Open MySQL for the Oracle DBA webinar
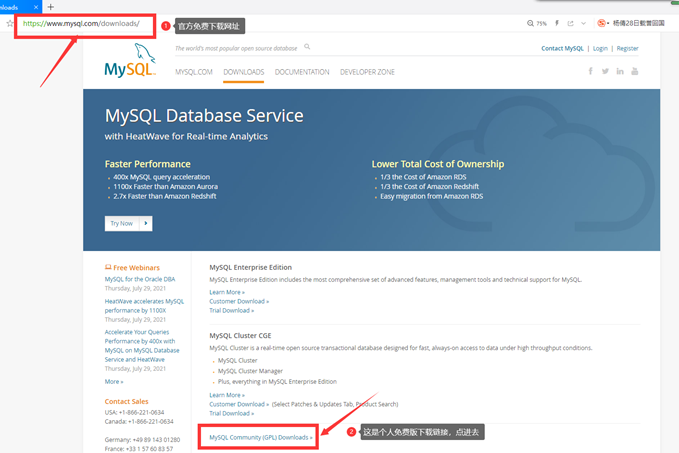The image size is (679, 453). [x=140, y=279]
